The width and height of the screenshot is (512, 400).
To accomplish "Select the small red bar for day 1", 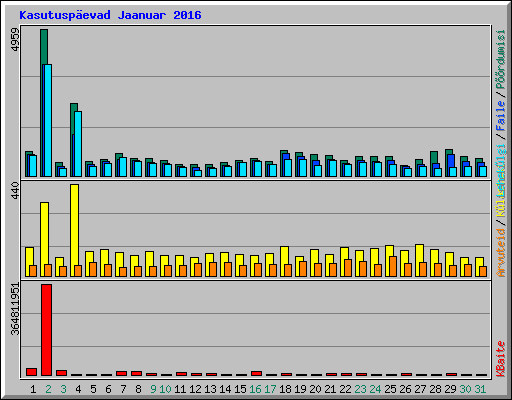I will 31,372.
